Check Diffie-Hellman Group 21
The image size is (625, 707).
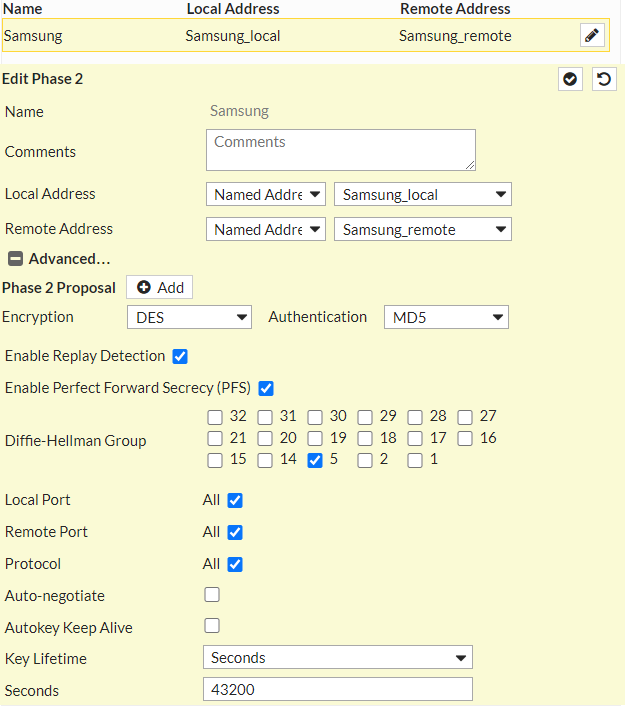coord(215,438)
